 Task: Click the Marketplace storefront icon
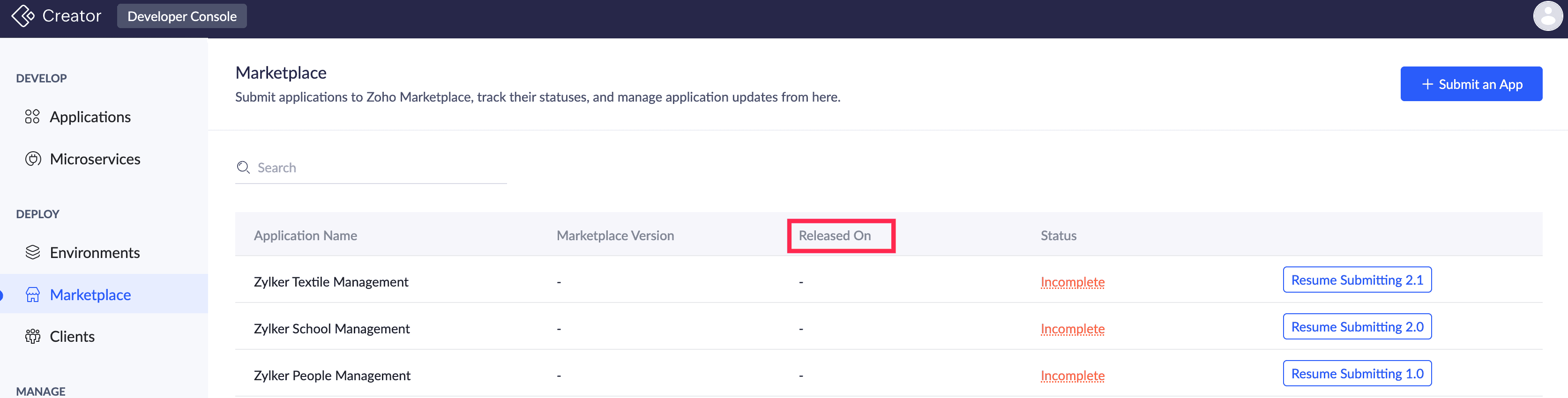[x=33, y=295]
